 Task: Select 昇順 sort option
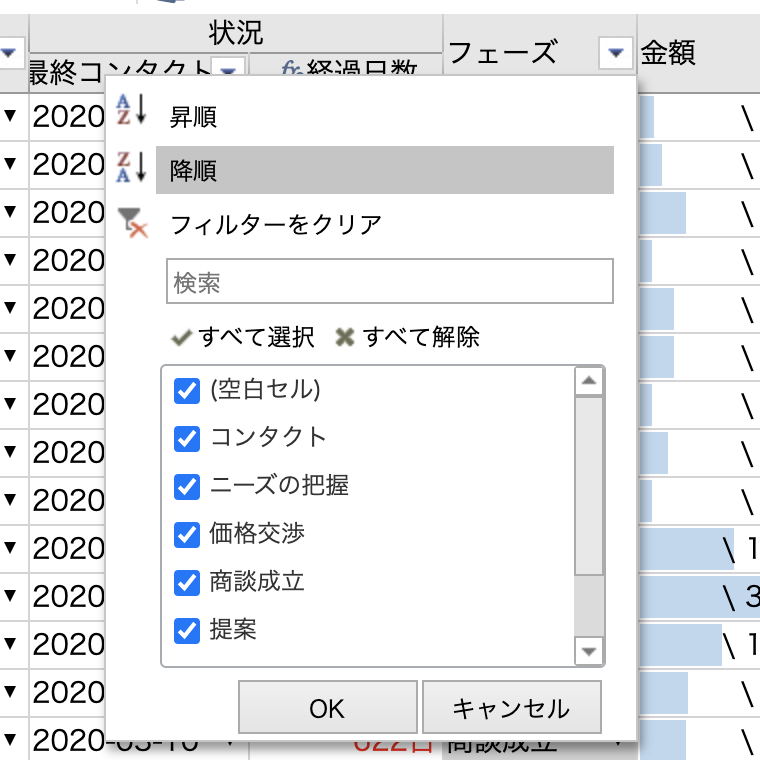[x=194, y=117]
